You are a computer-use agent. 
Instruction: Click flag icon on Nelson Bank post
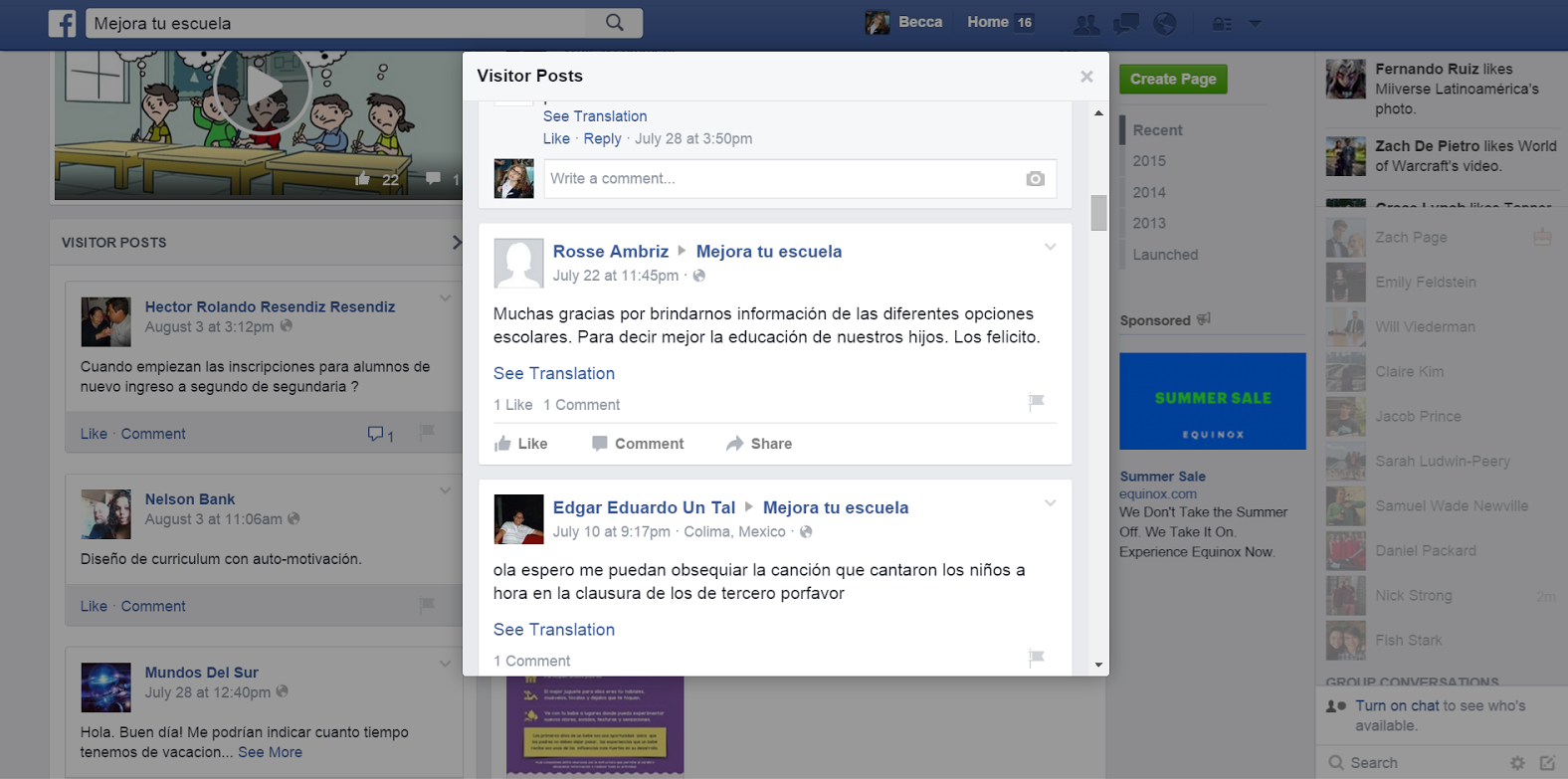(427, 605)
